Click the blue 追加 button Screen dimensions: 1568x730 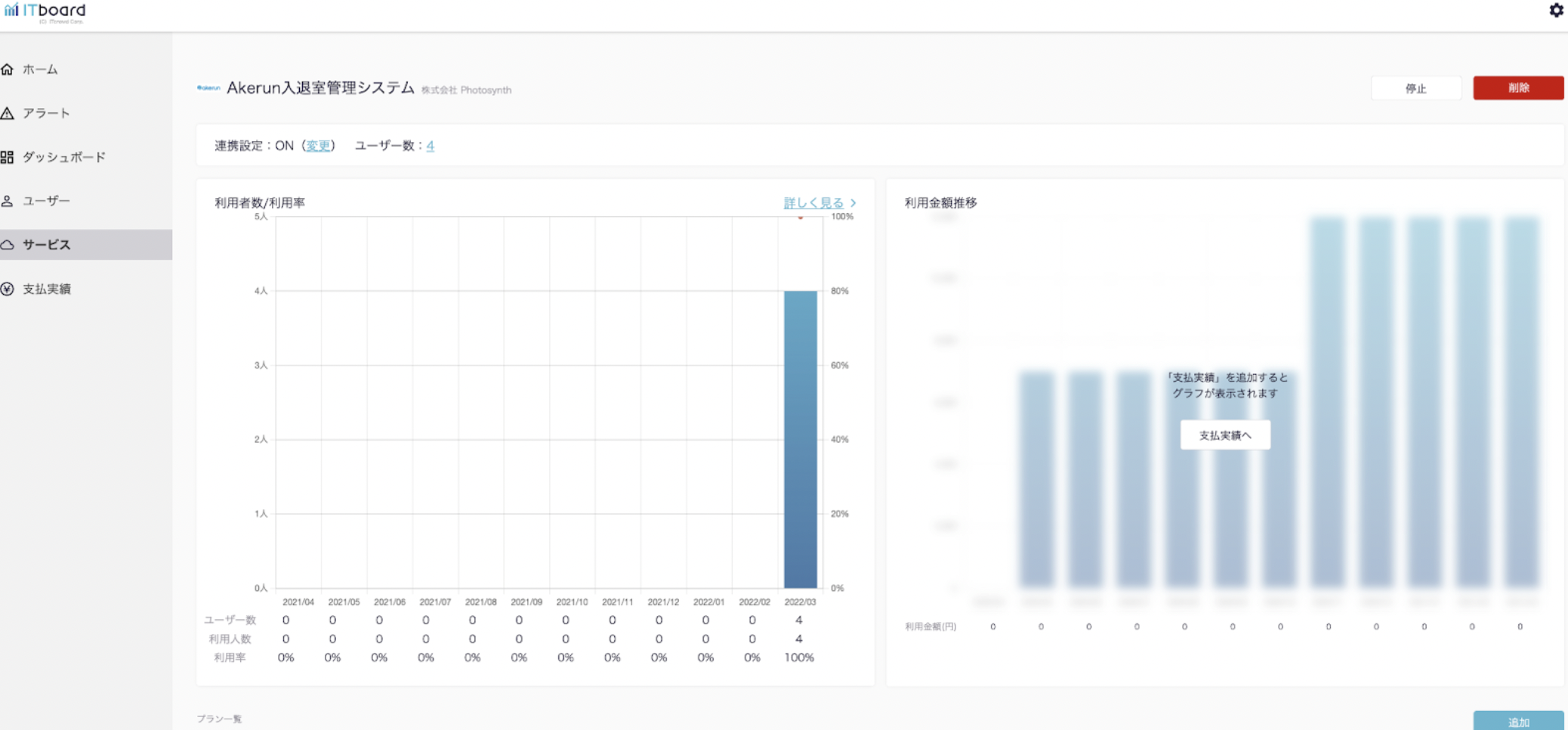click(x=1517, y=722)
